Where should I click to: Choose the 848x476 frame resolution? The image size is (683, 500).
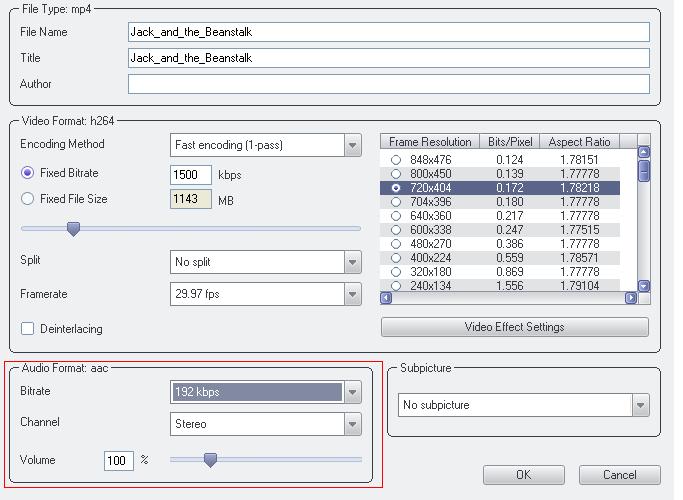(396, 160)
